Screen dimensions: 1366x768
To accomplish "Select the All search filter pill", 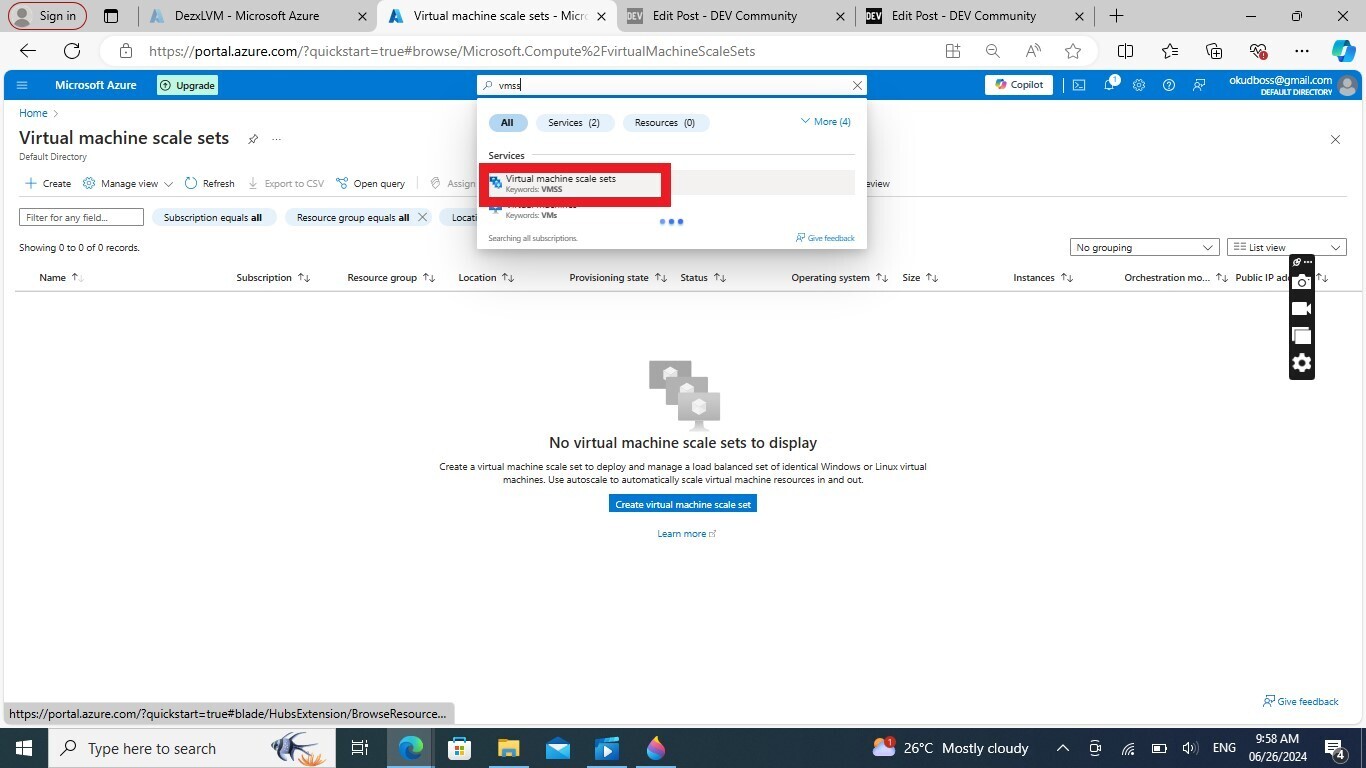I will (507, 123).
